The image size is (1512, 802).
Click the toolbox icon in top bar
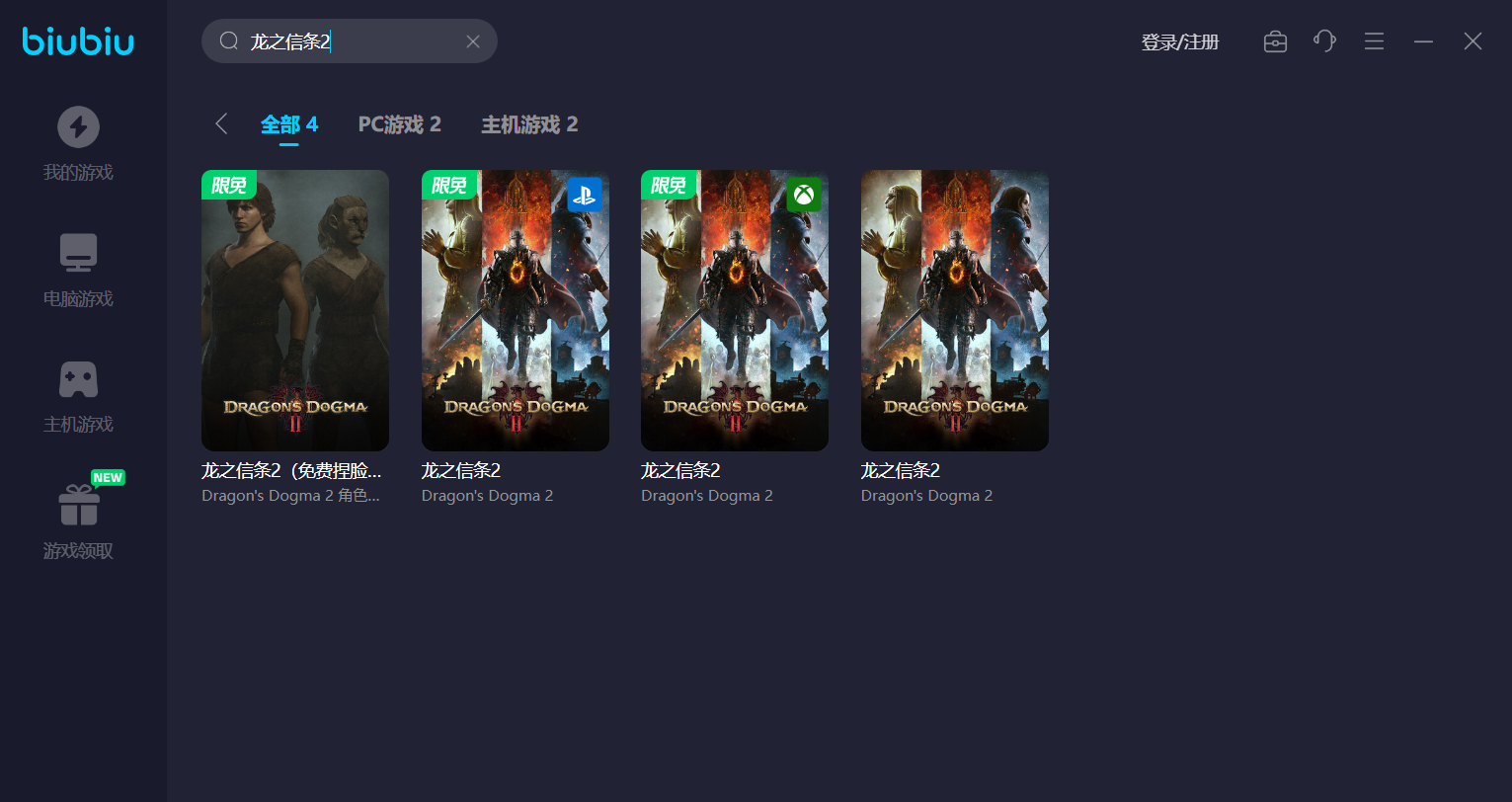point(1275,41)
